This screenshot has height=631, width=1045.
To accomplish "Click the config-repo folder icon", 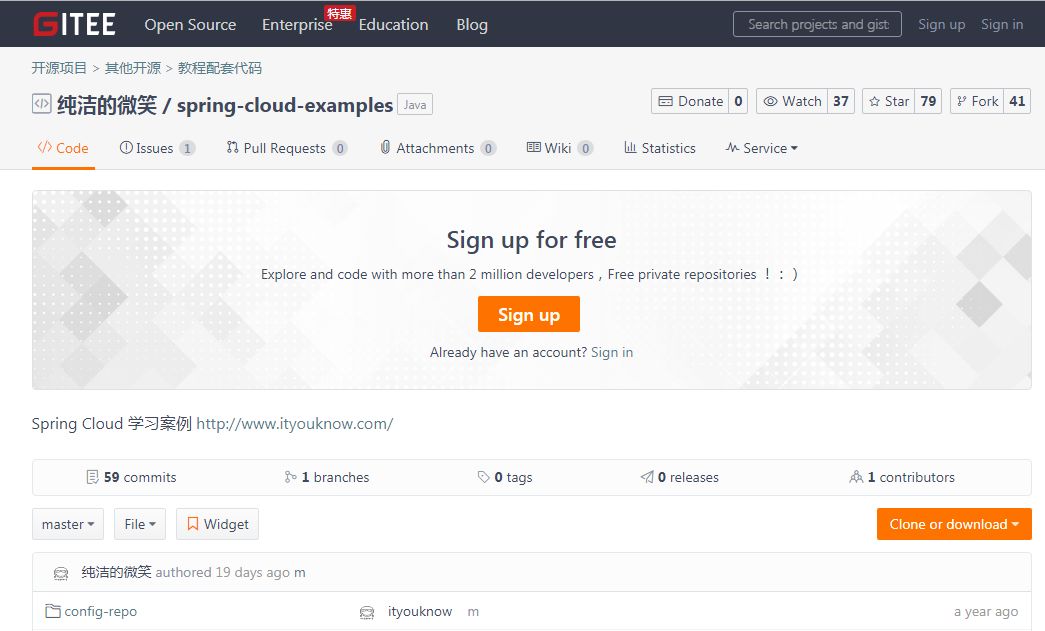I will point(53,610).
